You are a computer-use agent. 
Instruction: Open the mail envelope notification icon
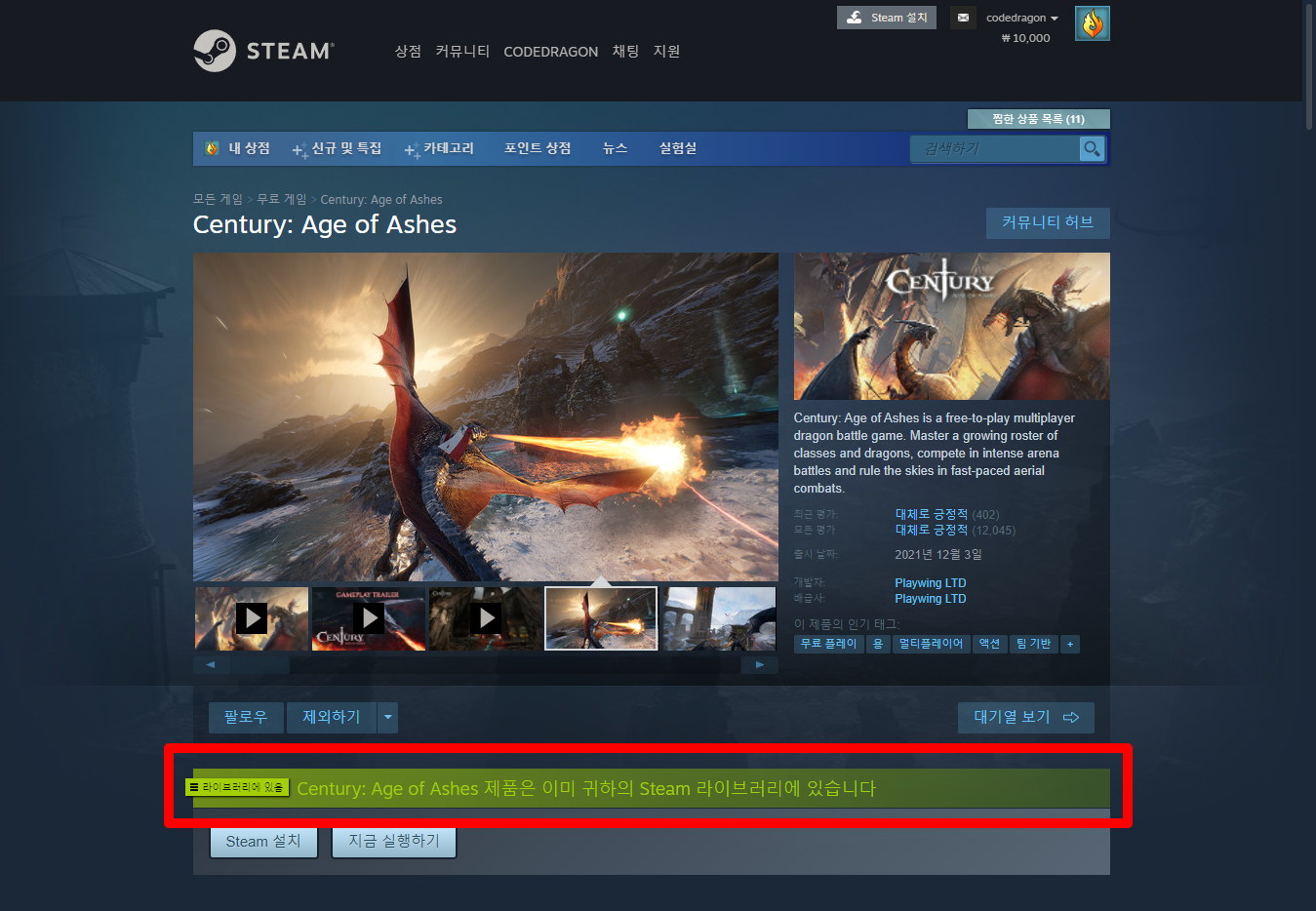pyautogui.click(x=963, y=18)
